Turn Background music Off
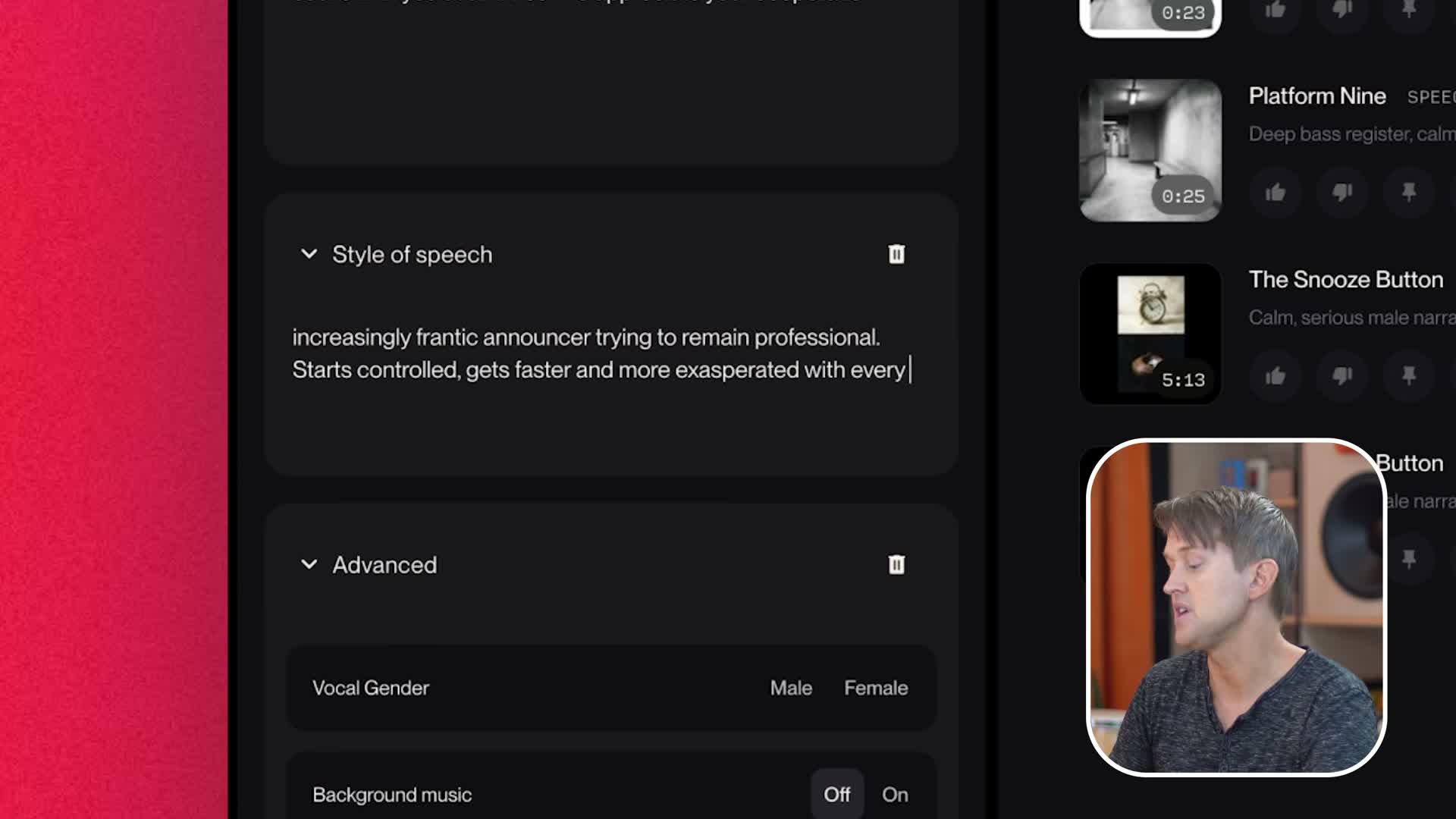Screen dimensions: 1456x819 click(837, 794)
